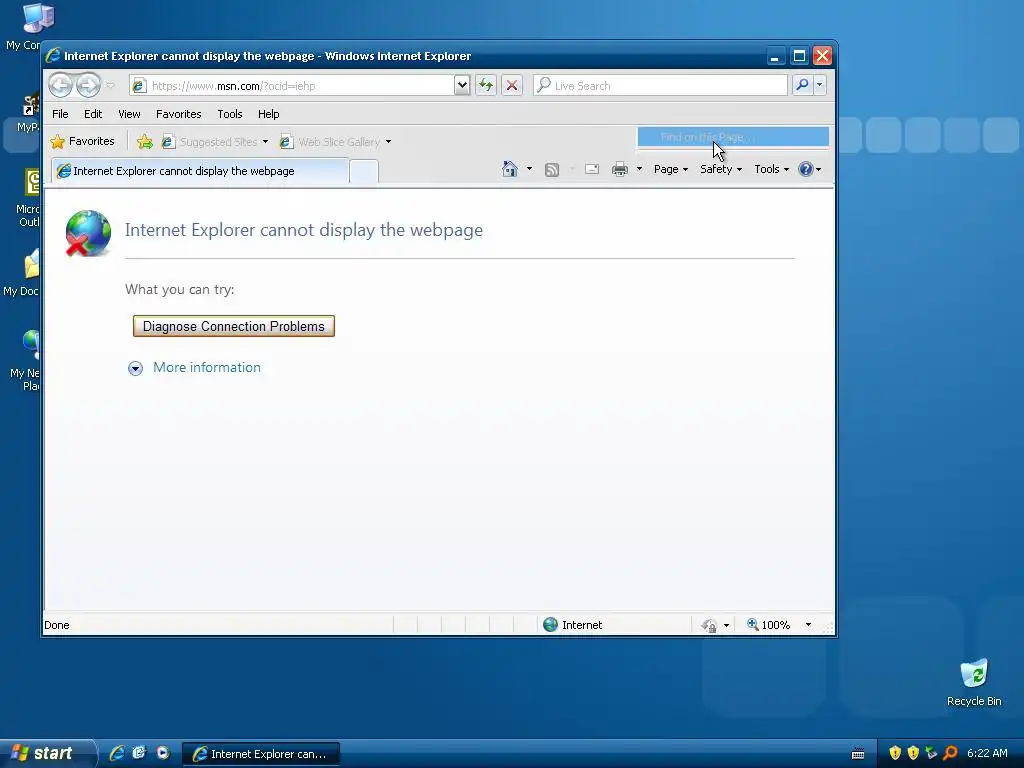This screenshot has height=768, width=1024.
Task: Open Web Slice Gallery link
Action: [x=330, y=142]
